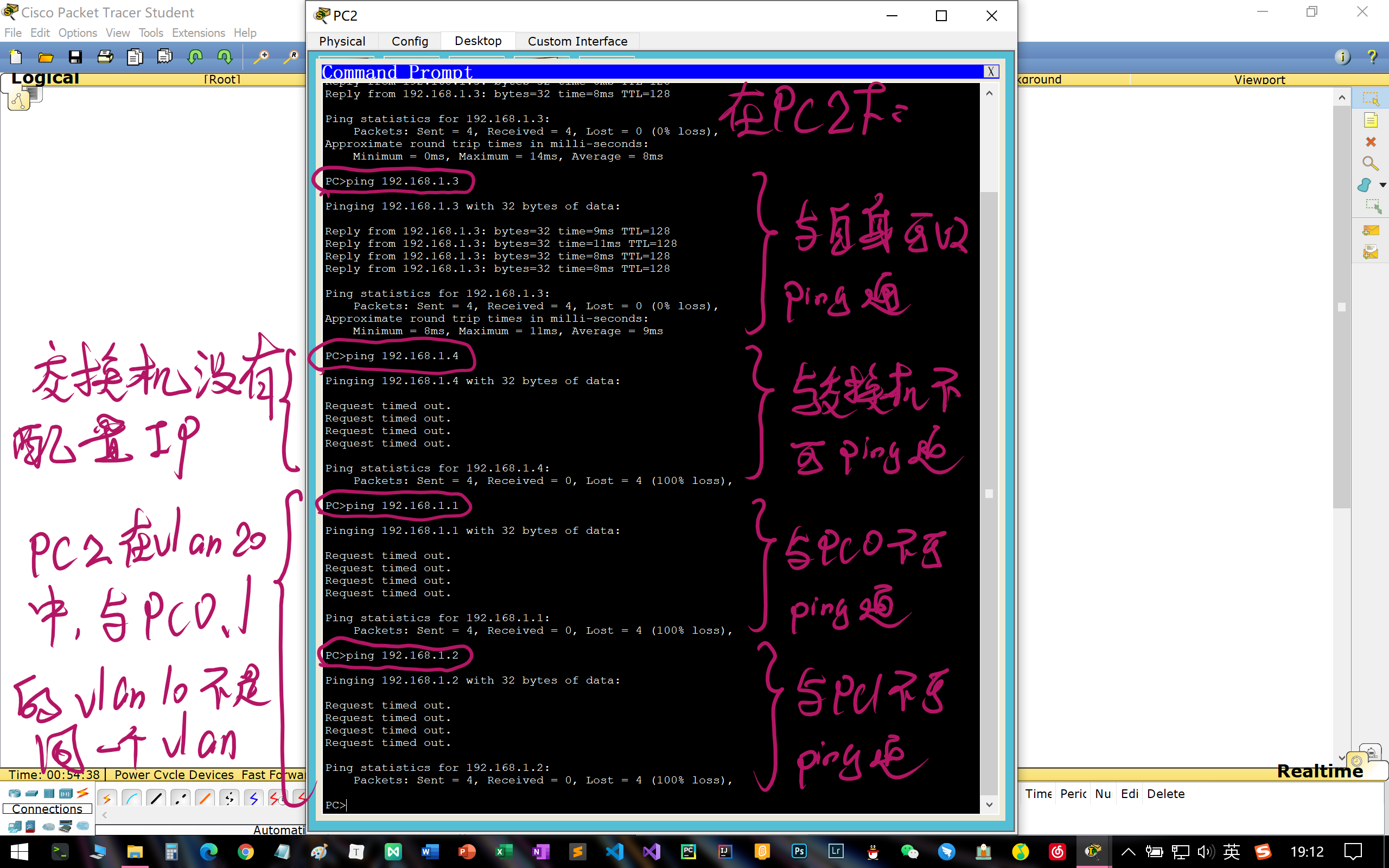Viewport: 1389px width, 868px height.
Task: Reset zoom with the magnifier R icon
Action: click(291, 56)
